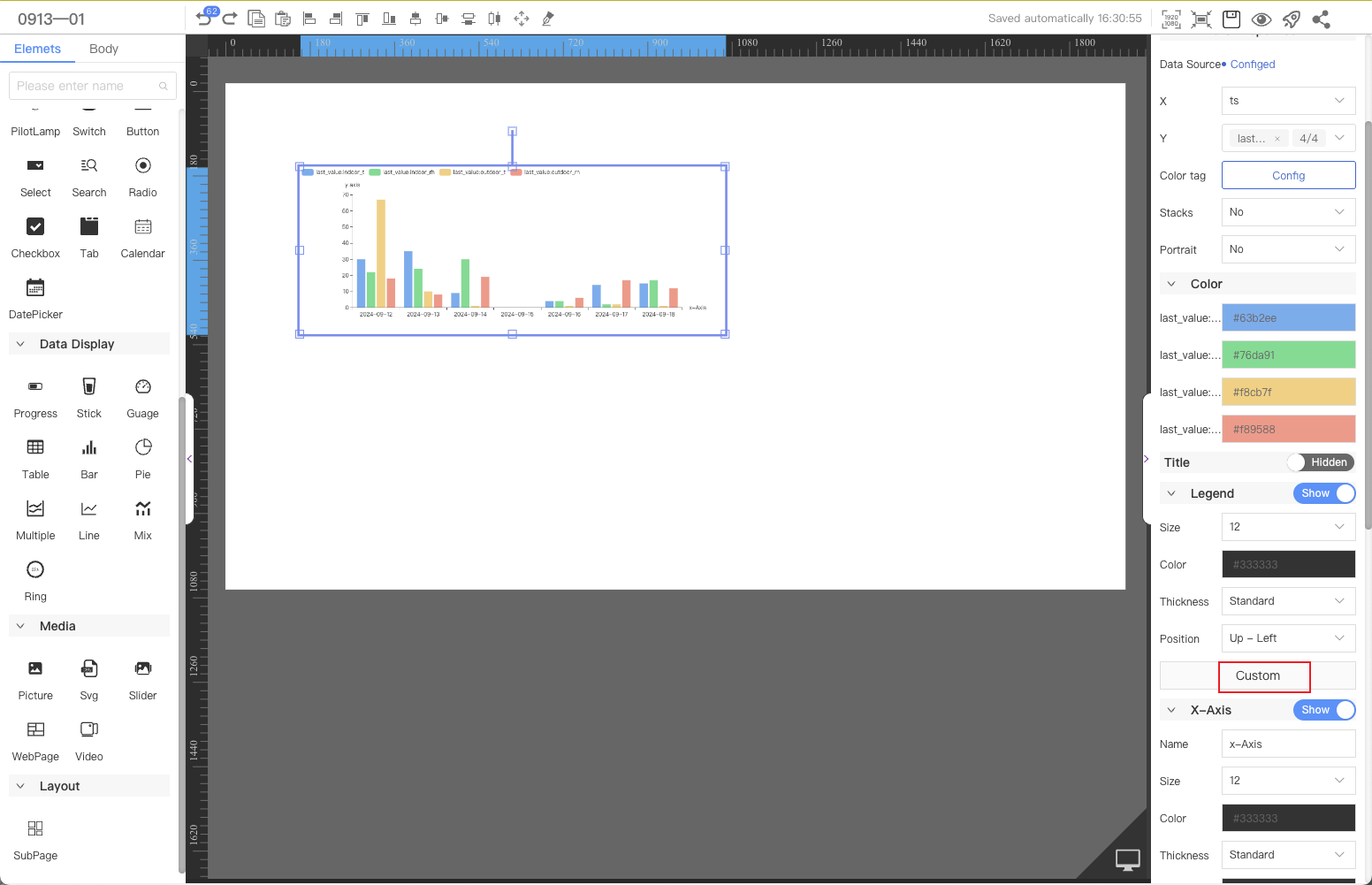Turn off the Legend Show switch
Screen dimensions: 1372x885
click(x=1323, y=493)
